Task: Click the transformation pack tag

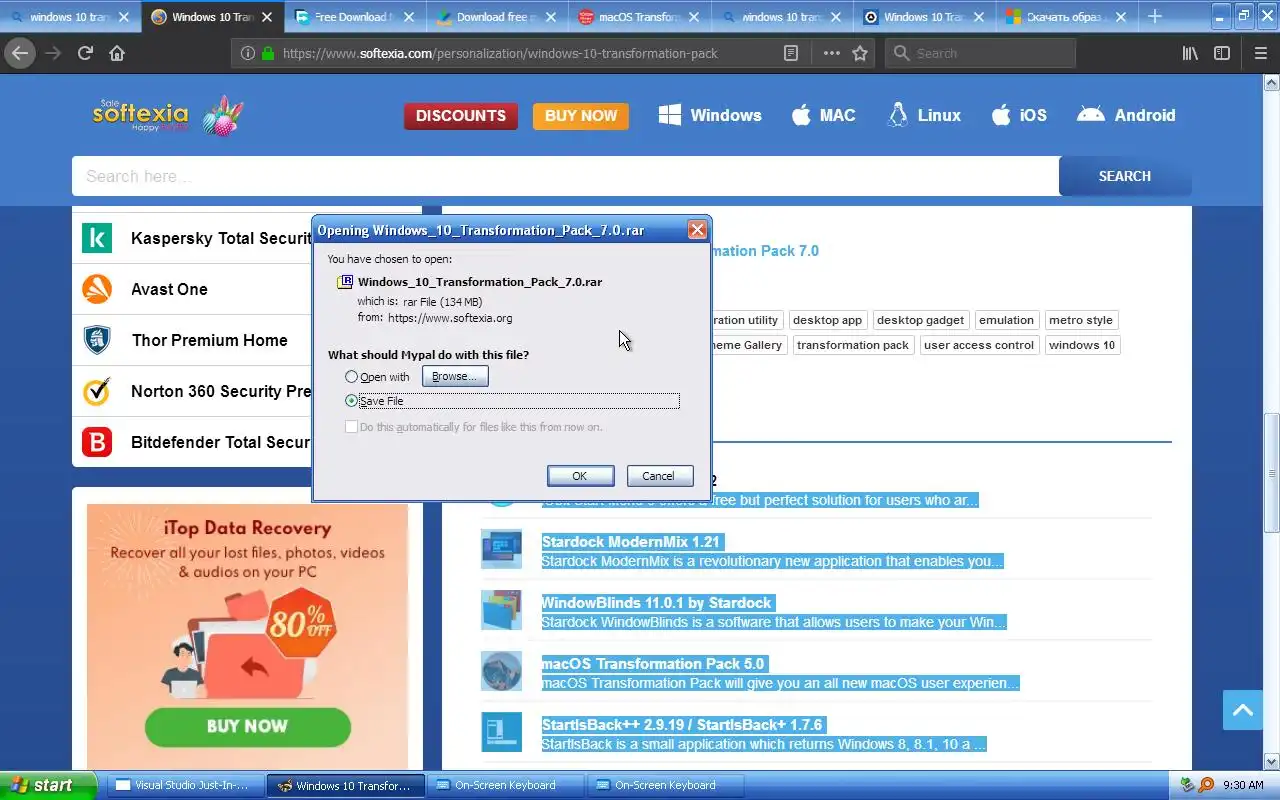Action: [x=853, y=345]
